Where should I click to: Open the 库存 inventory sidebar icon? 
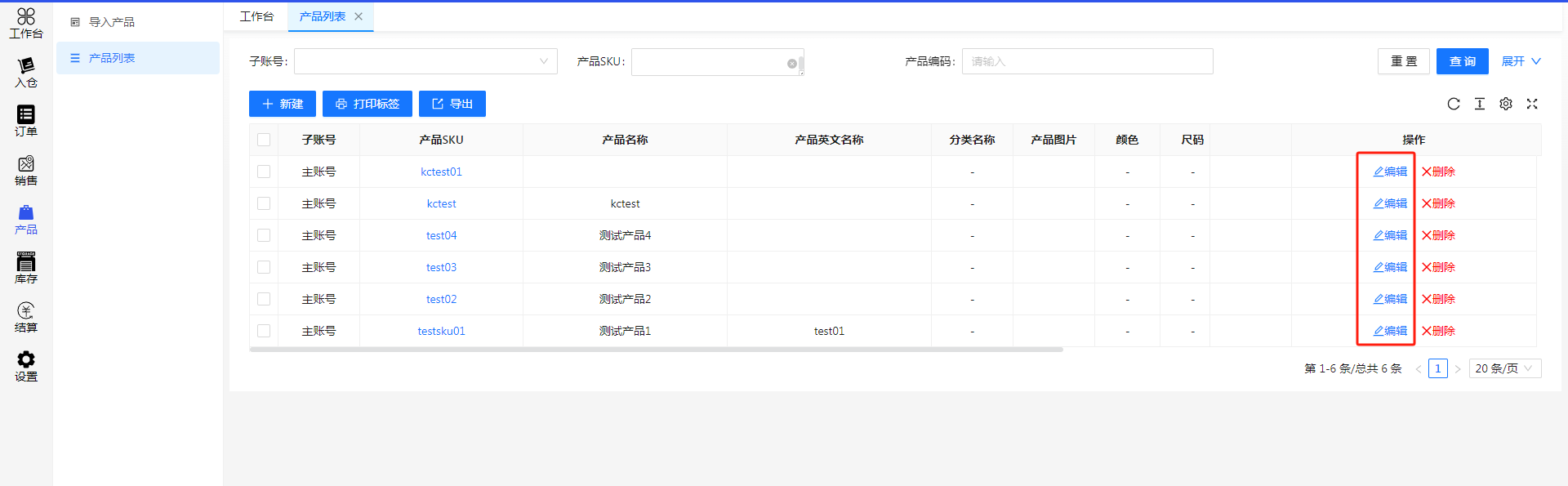pos(26,268)
